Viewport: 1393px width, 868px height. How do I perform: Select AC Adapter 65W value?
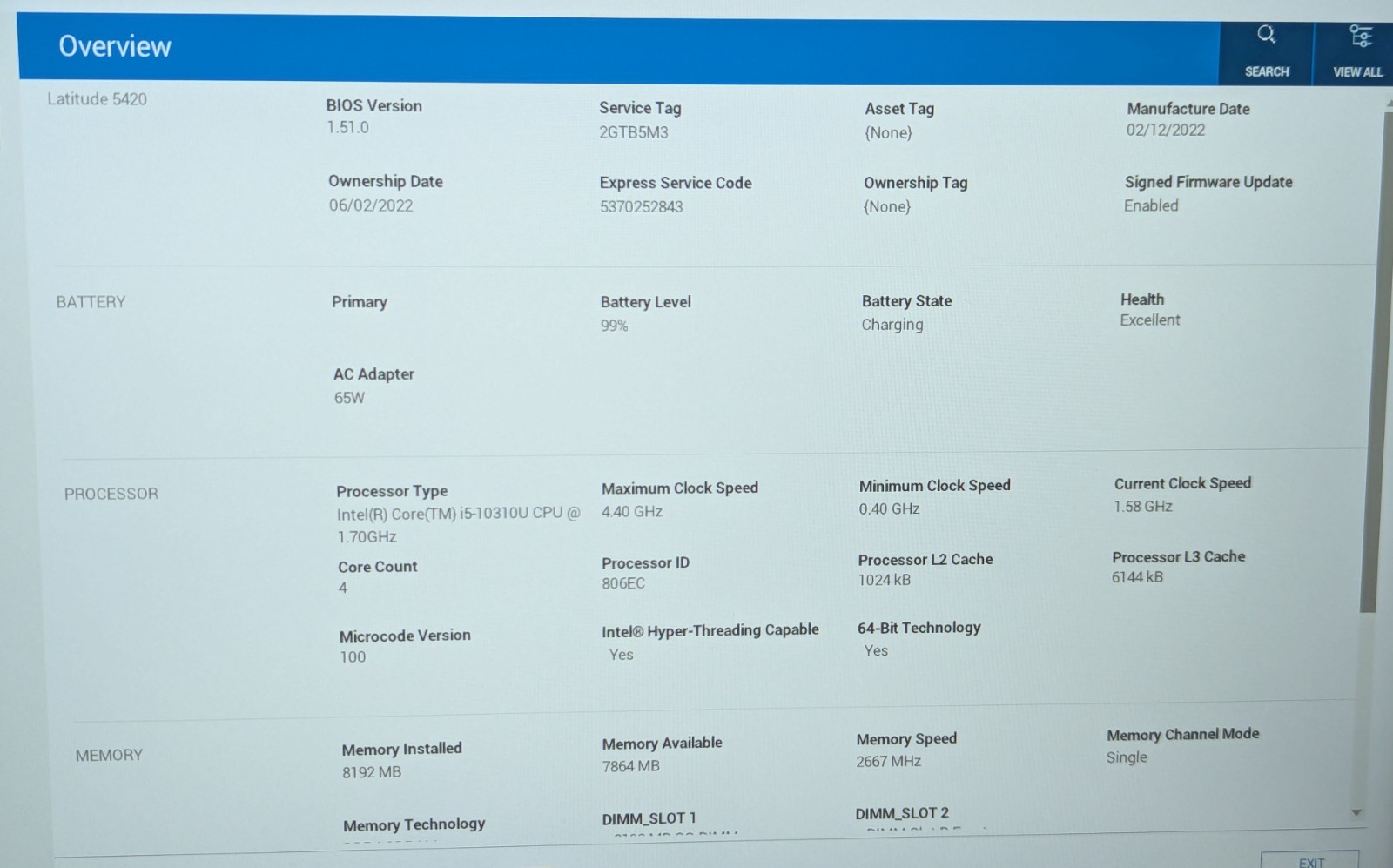pos(349,398)
